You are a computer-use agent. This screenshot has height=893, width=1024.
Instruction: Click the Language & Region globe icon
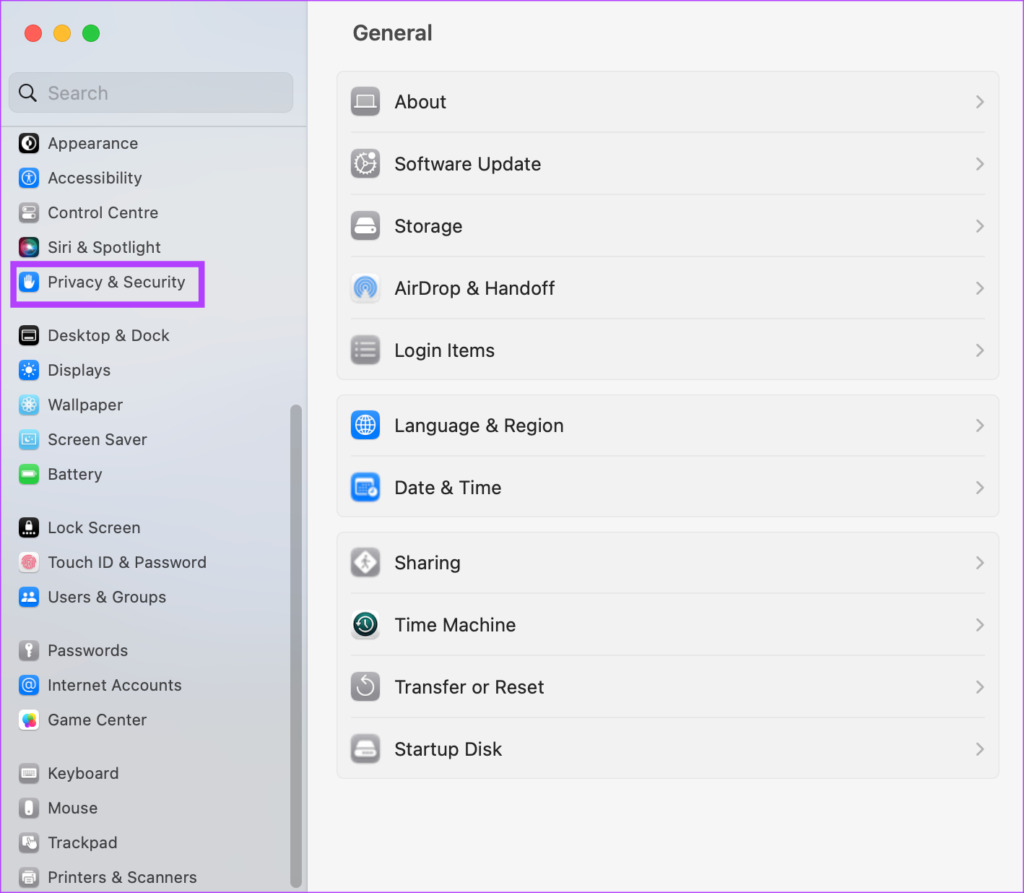point(365,425)
